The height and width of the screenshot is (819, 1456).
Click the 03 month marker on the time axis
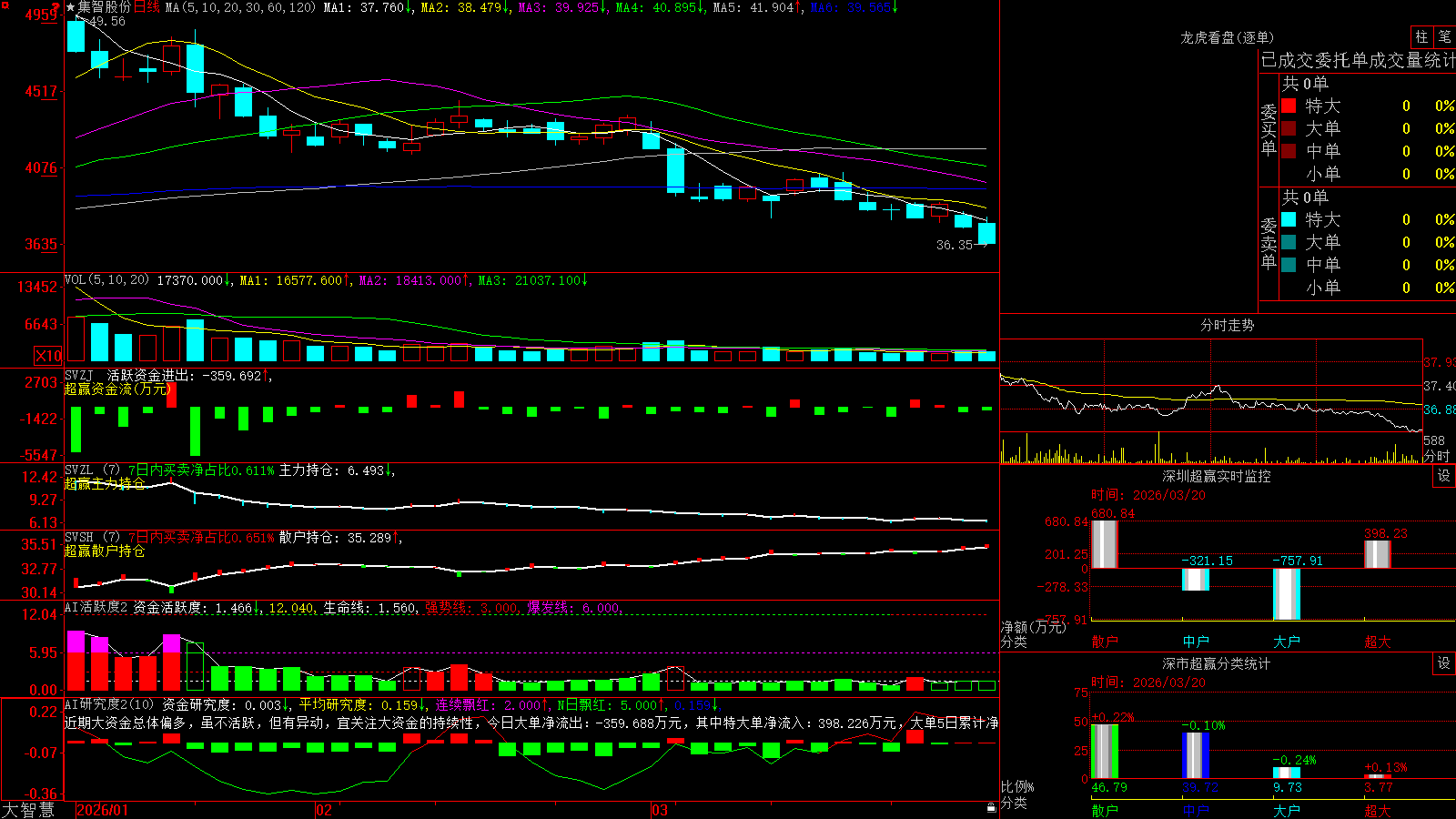pos(660,810)
